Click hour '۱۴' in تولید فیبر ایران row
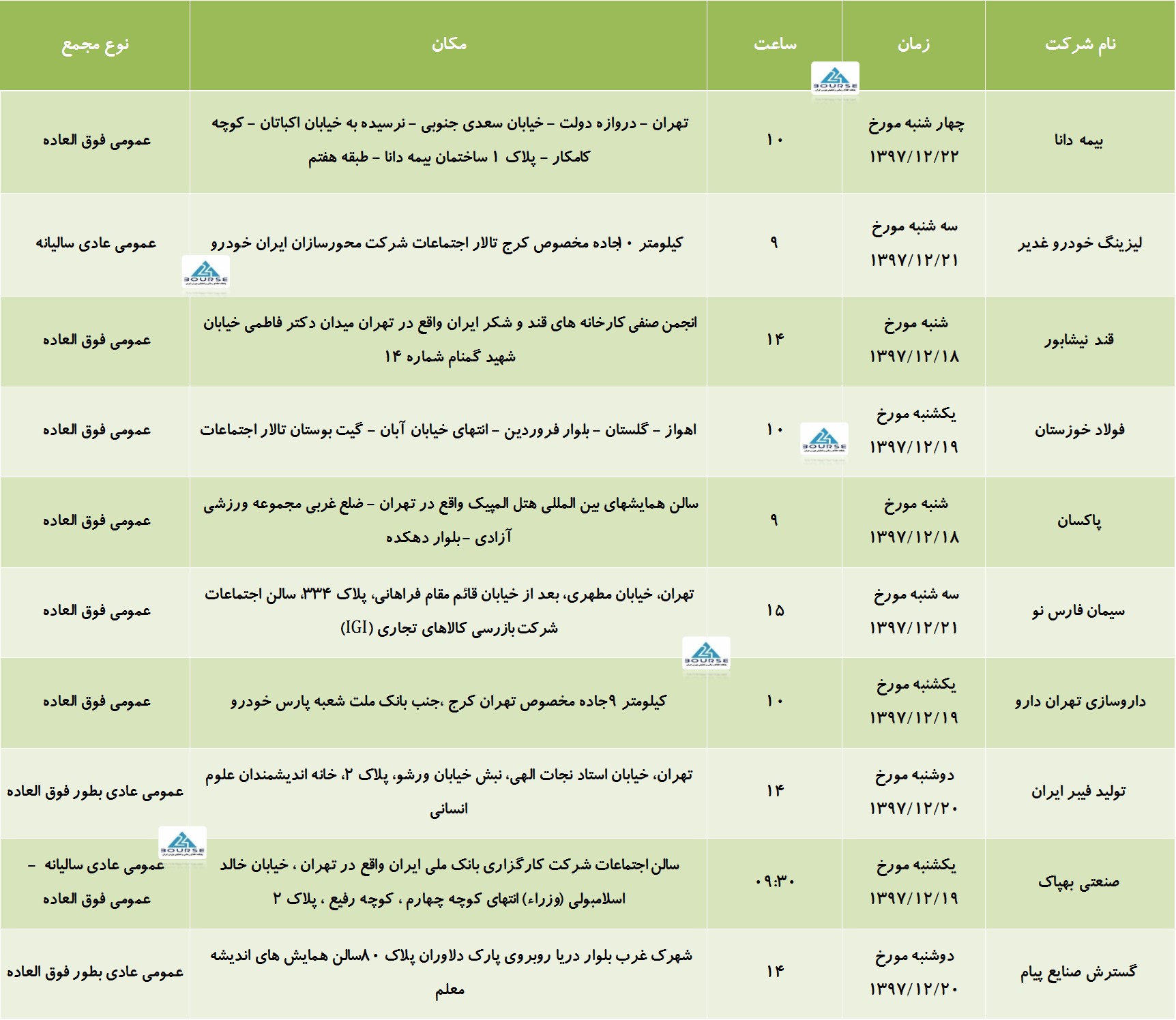 [x=775, y=791]
